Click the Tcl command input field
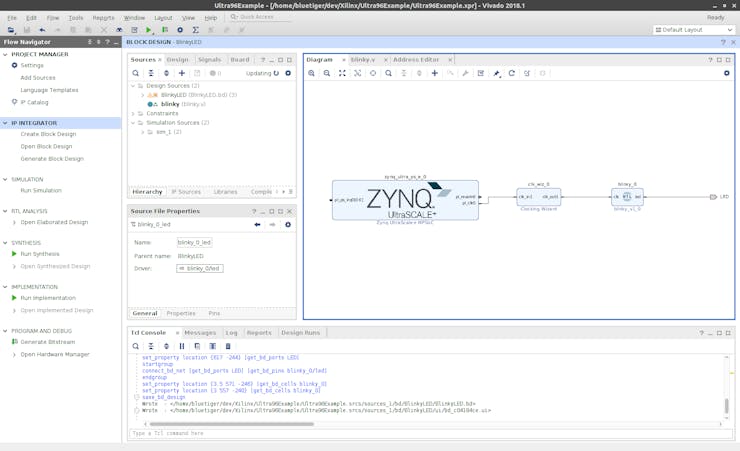This screenshot has height=451, width=740. [430, 433]
